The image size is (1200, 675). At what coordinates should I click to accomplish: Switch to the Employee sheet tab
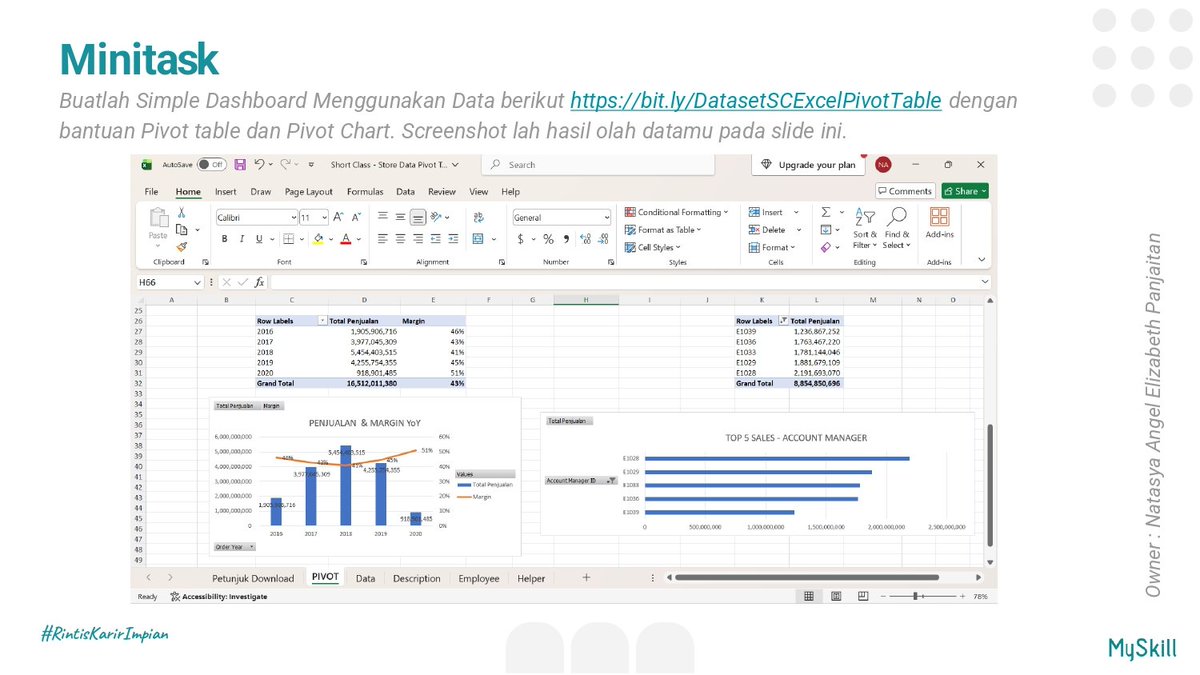point(479,578)
